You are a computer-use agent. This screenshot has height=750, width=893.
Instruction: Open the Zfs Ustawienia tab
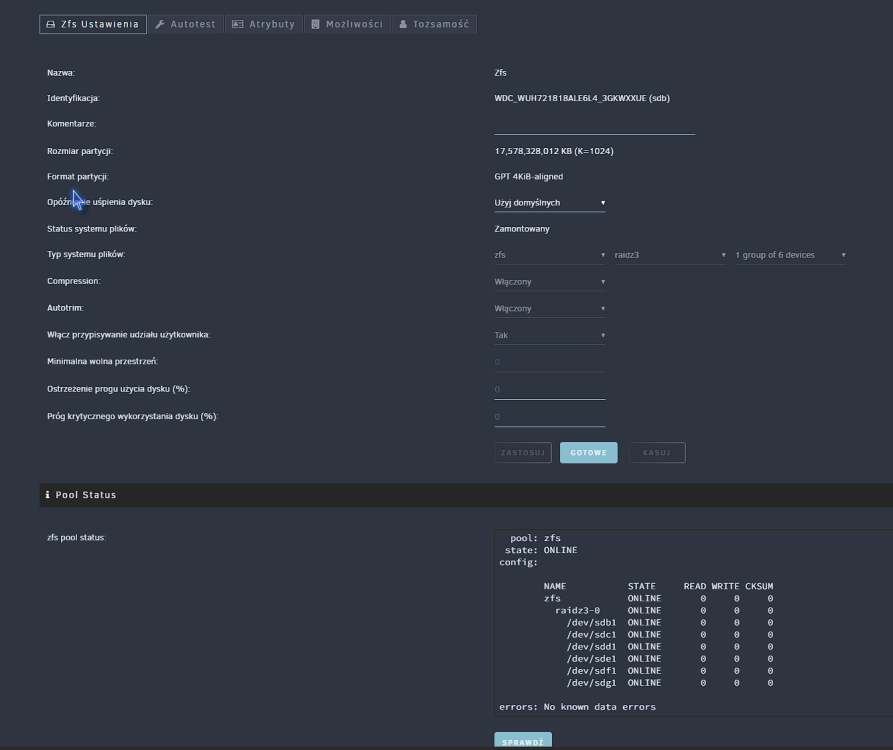pos(93,24)
